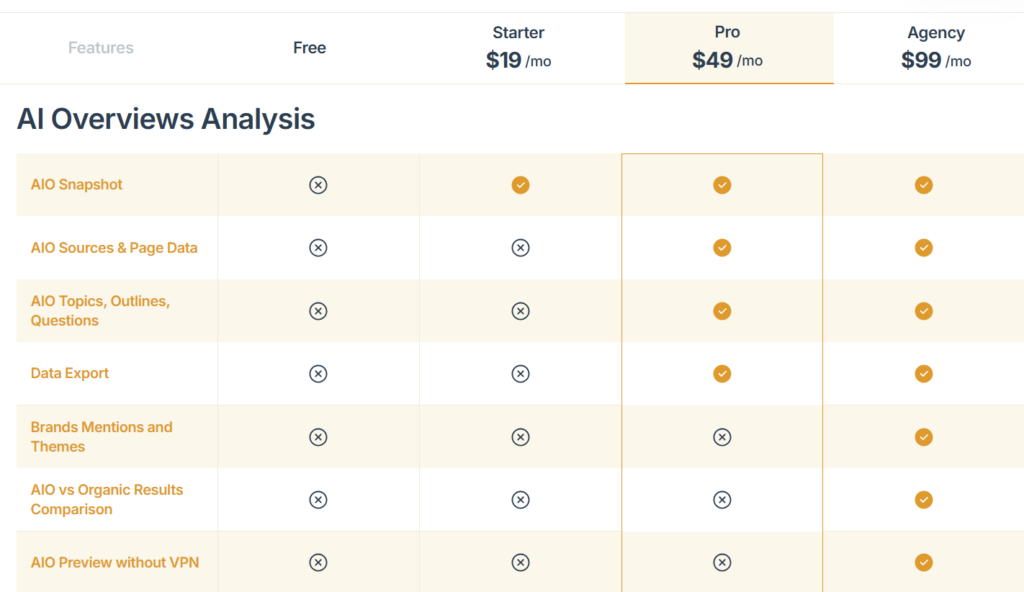This screenshot has width=1024, height=592.
Task: Click Agency checkmark for AIO Snapshot
Action: (x=924, y=185)
